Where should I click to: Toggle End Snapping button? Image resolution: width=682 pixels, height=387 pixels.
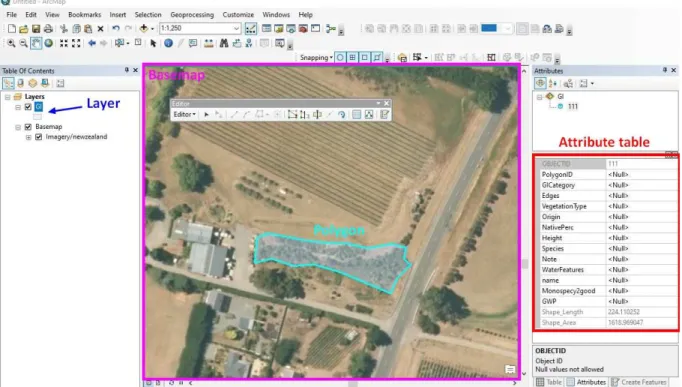[x=352, y=57]
